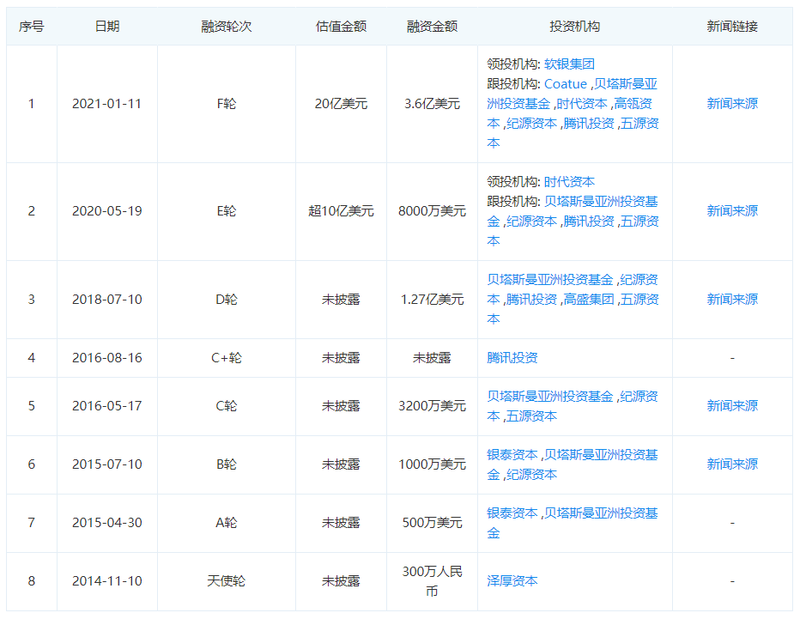Open 腾讯投资 link in C+轮 row
Viewport: 800px width, 619px height.
pyautogui.click(x=512, y=358)
